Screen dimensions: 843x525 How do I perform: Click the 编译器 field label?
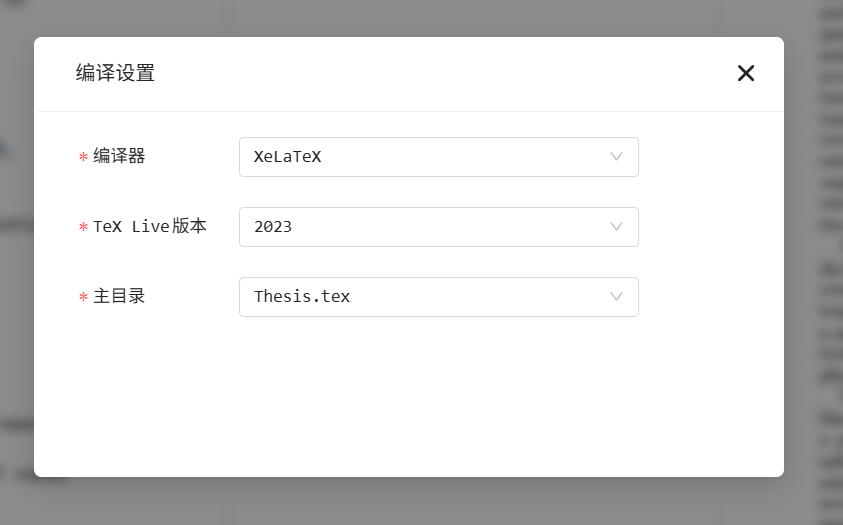pyautogui.click(x=119, y=156)
